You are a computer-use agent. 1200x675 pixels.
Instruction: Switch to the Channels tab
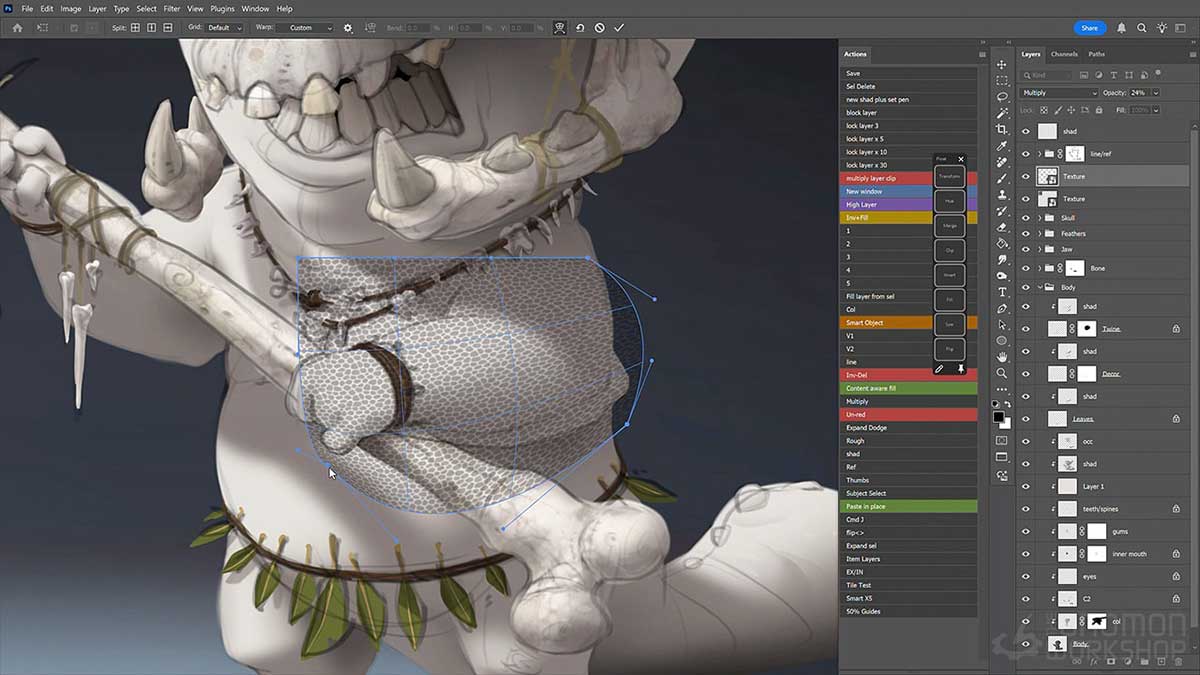pos(1063,55)
